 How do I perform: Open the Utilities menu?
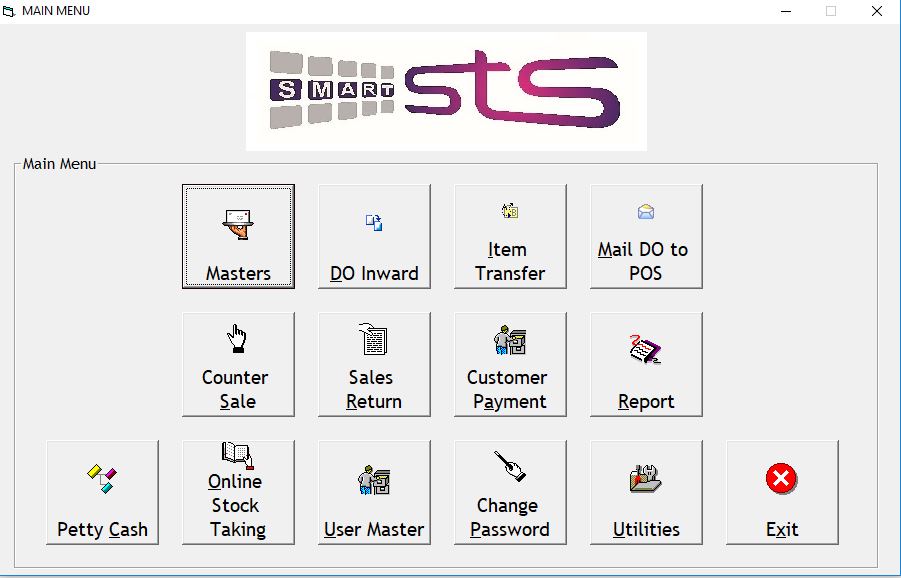(x=646, y=492)
